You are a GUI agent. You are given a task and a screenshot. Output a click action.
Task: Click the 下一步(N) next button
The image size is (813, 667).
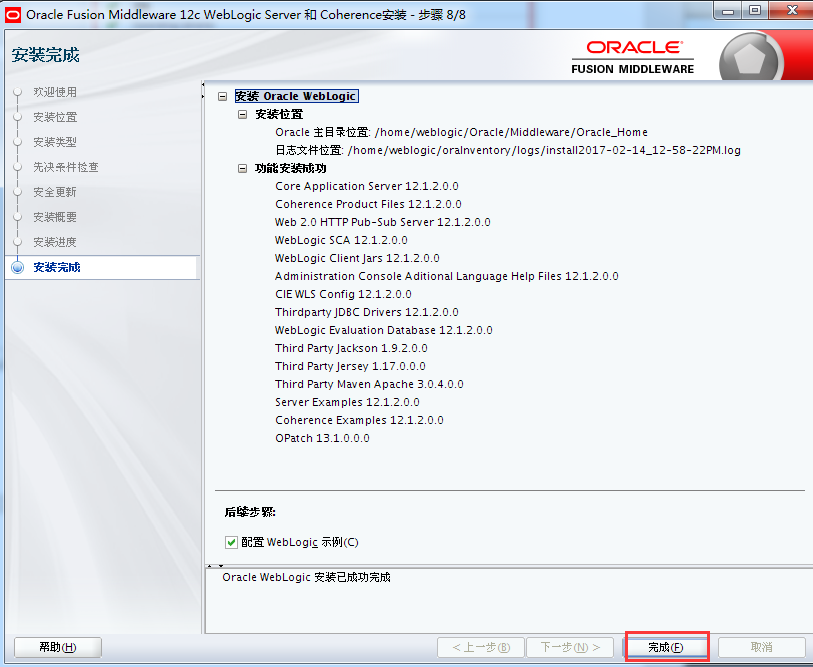tap(569, 647)
